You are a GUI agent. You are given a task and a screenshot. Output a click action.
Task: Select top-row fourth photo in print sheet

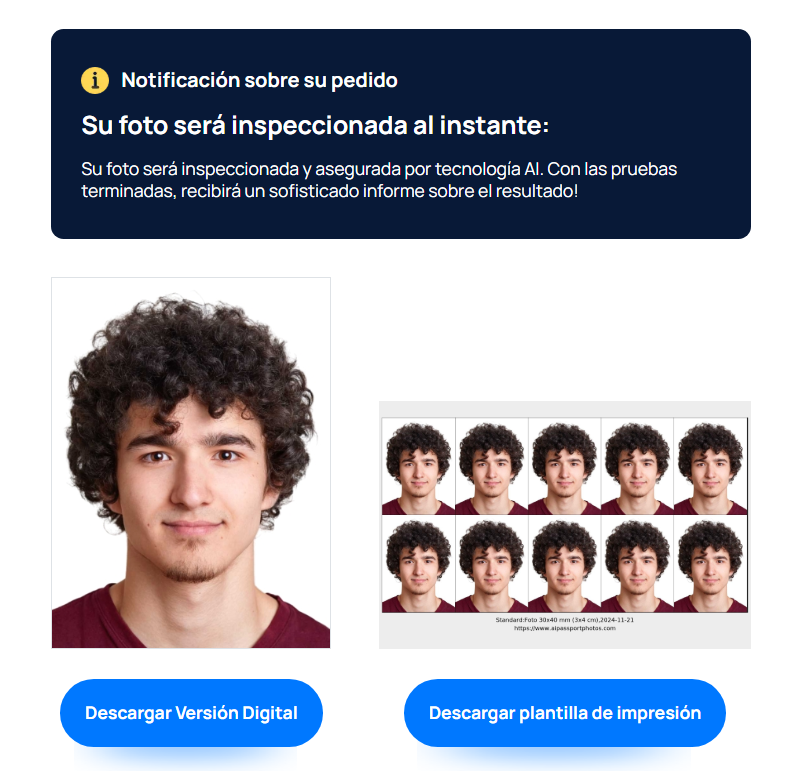[637, 466]
